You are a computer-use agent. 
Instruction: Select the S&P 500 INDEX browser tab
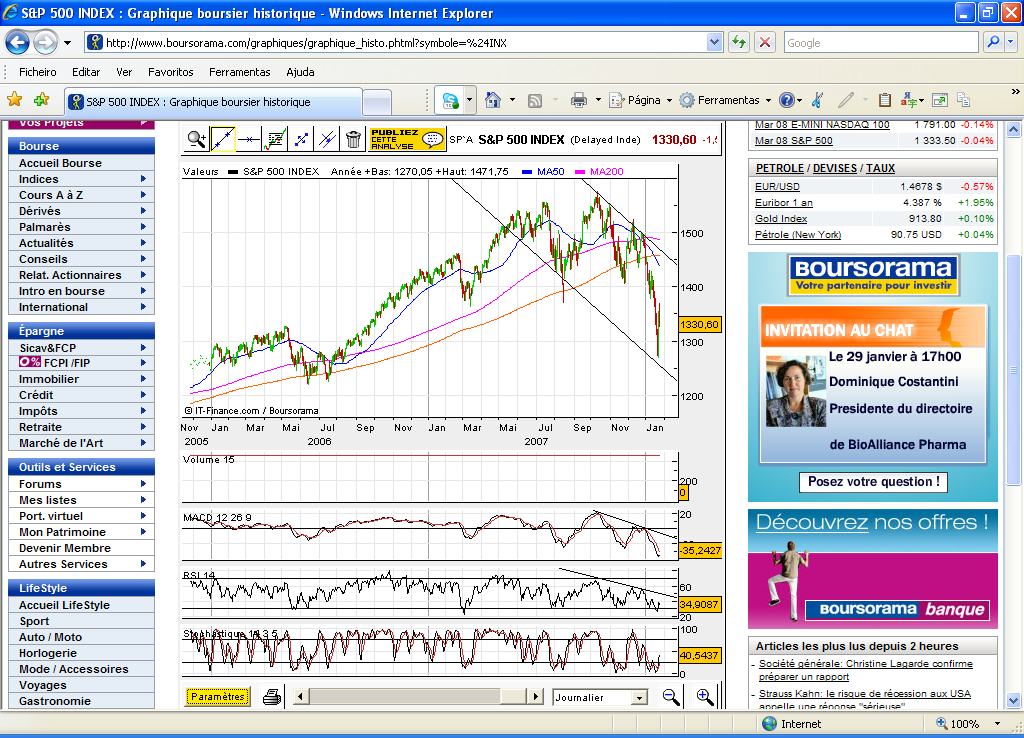point(214,102)
